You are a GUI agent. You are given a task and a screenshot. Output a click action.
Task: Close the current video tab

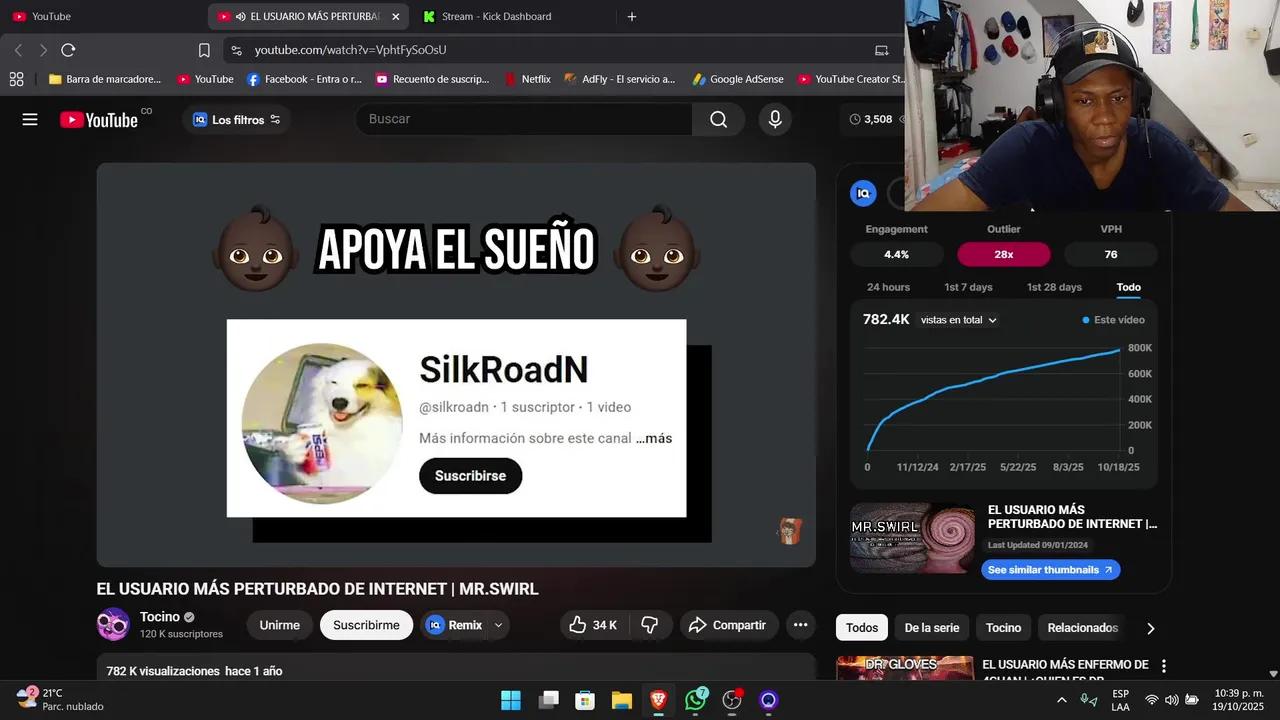click(x=395, y=17)
